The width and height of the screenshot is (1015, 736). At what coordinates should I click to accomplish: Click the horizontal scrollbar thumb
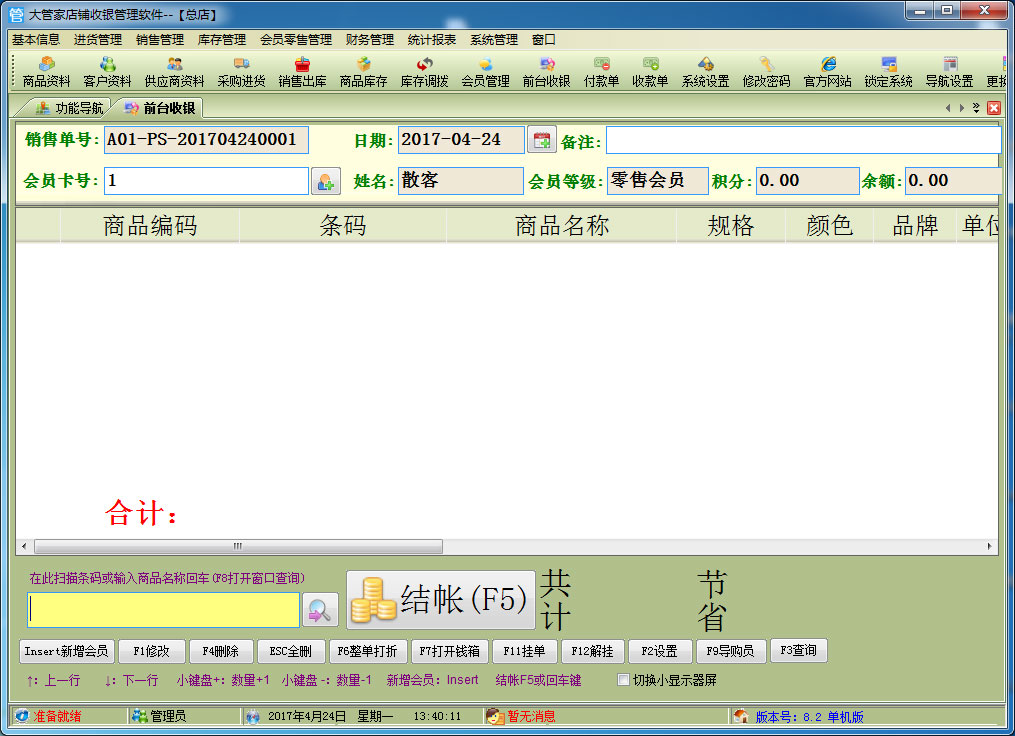238,546
